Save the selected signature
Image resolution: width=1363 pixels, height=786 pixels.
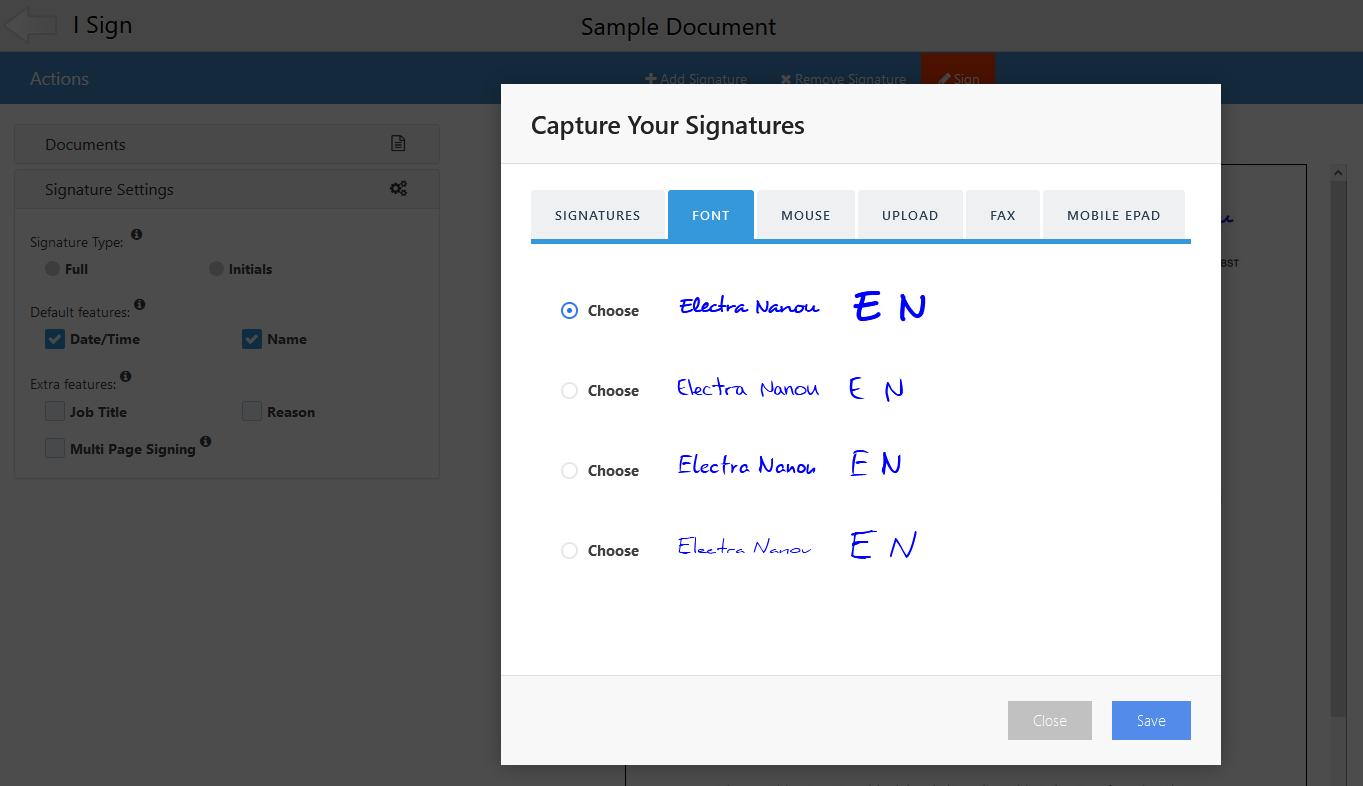[1151, 720]
